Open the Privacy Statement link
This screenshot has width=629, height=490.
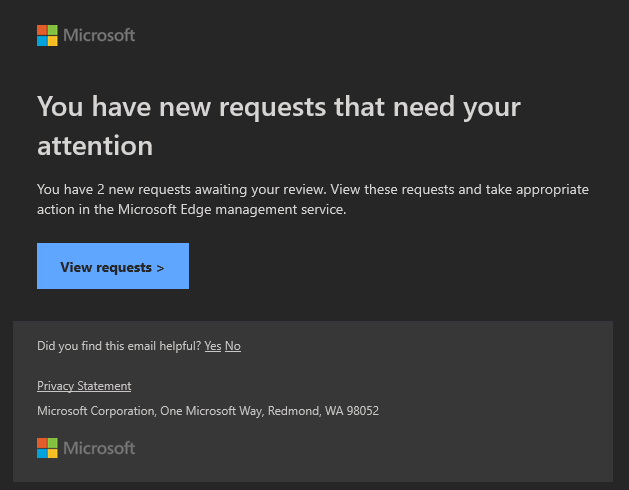coord(84,386)
